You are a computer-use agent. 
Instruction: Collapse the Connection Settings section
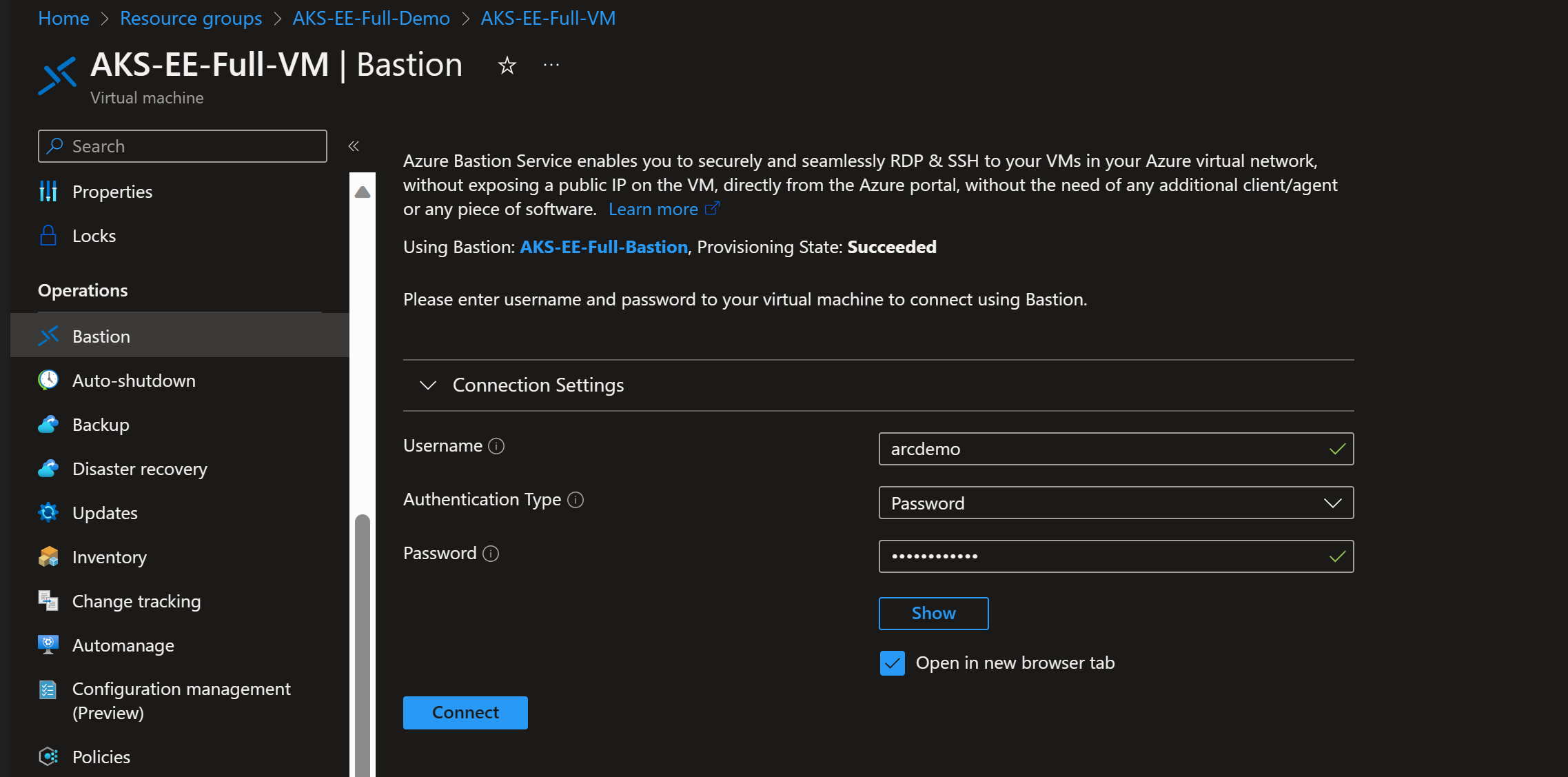point(428,385)
